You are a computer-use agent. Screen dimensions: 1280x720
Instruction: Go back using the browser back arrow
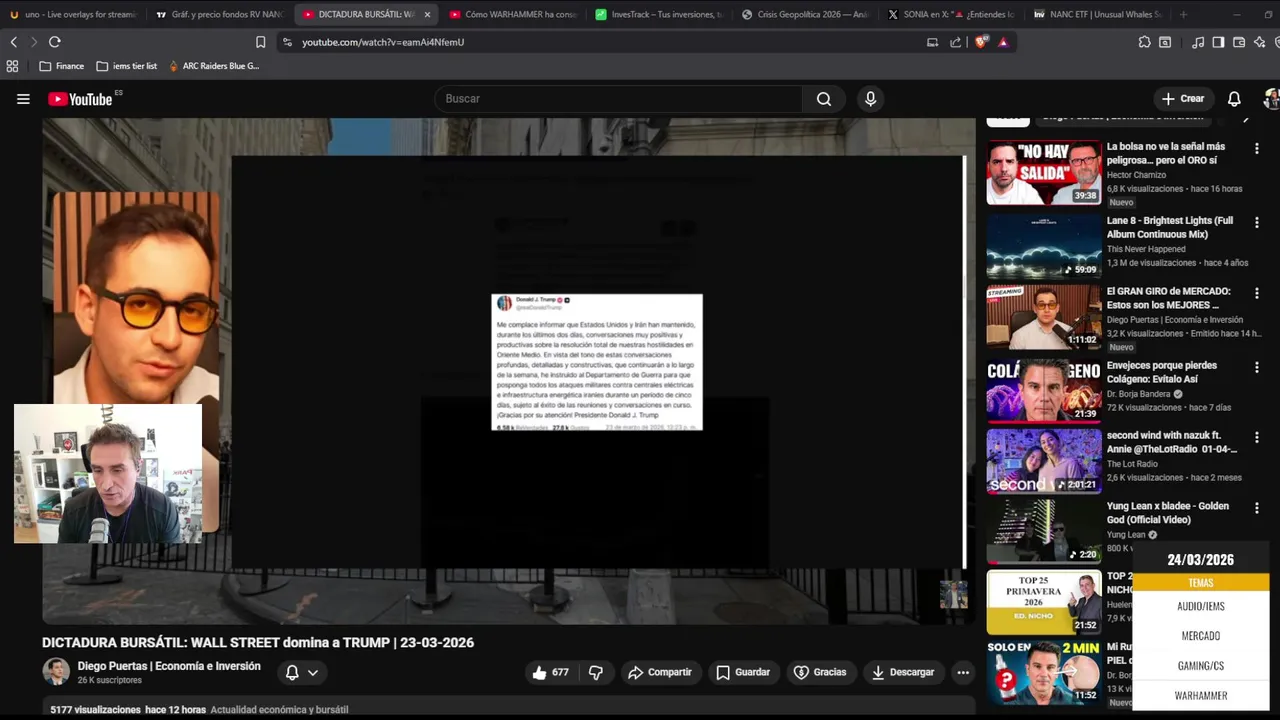pyautogui.click(x=14, y=42)
